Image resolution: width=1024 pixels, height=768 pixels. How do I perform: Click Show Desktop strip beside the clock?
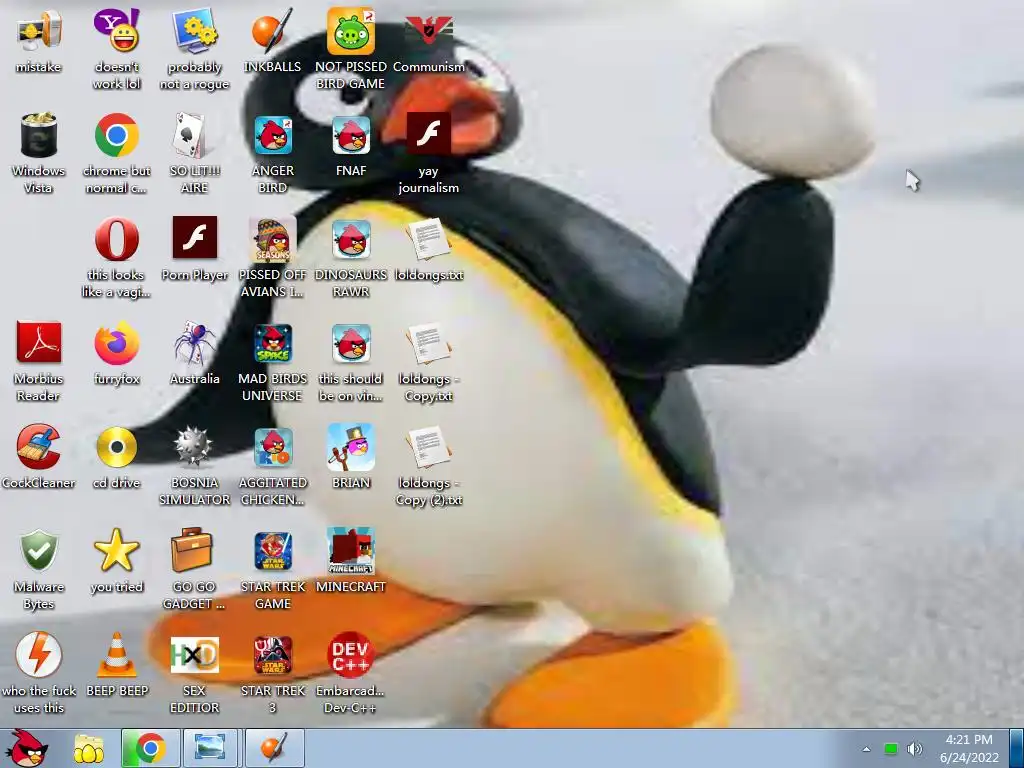pyautogui.click(x=1017, y=748)
